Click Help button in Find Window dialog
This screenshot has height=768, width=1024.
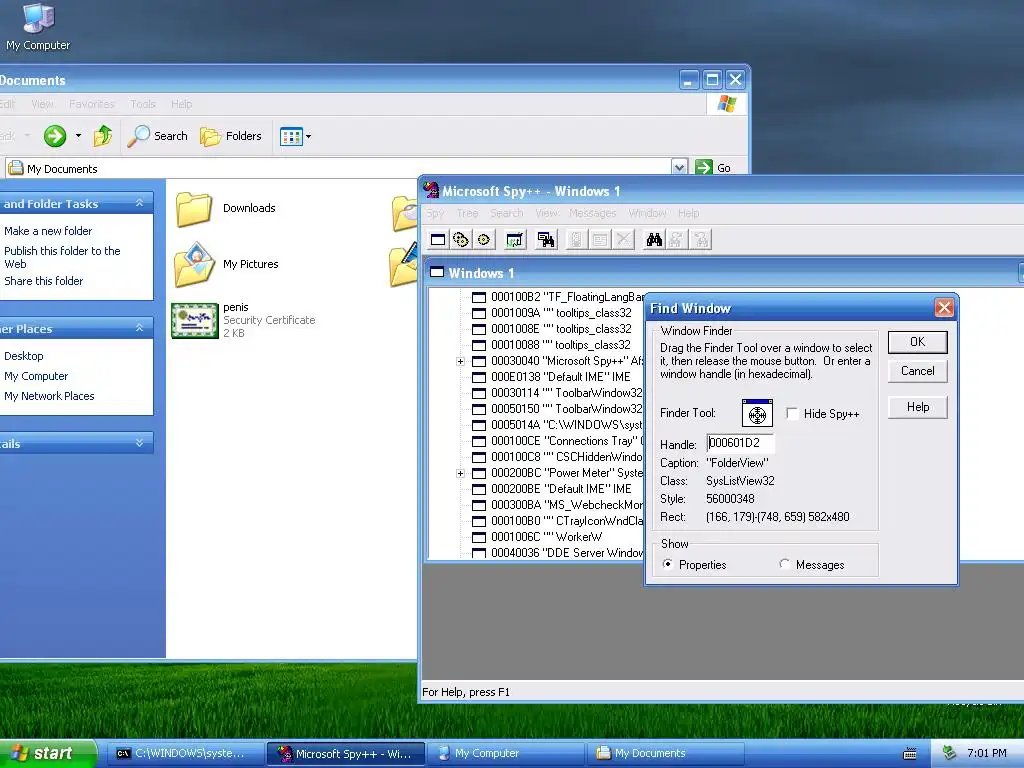coord(918,407)
